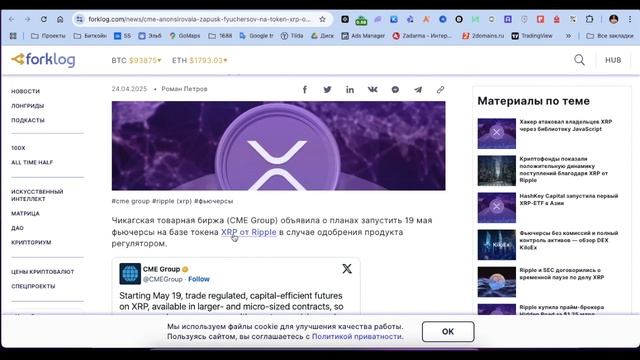Click the HUB button

tap(613, 60)
